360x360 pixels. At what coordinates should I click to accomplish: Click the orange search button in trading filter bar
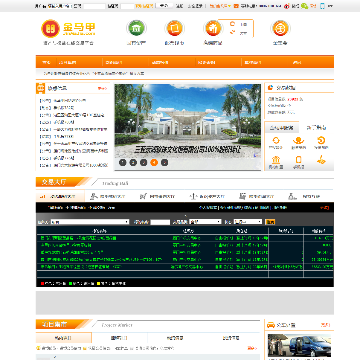(x=270, y=222)
